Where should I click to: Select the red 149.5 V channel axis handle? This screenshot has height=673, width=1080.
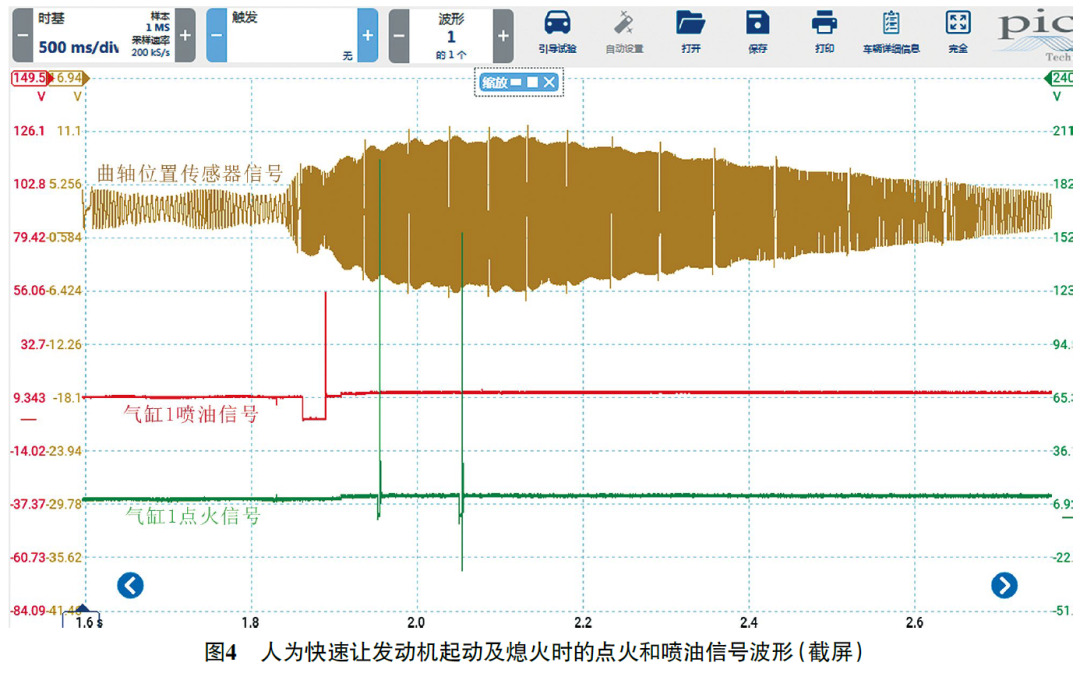click(30, 78)
